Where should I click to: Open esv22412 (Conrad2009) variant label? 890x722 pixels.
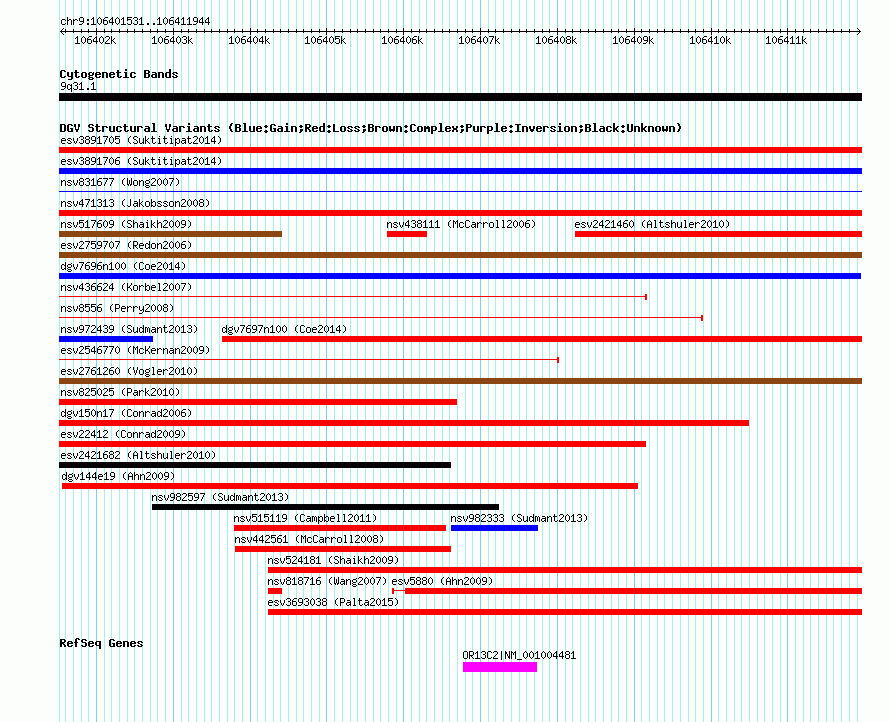[x=123, y=434]
